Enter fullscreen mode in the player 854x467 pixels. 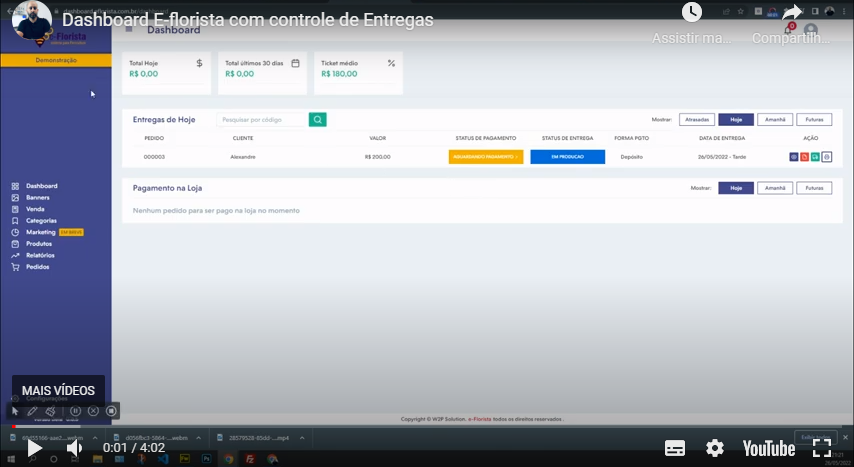coord(822,448)
